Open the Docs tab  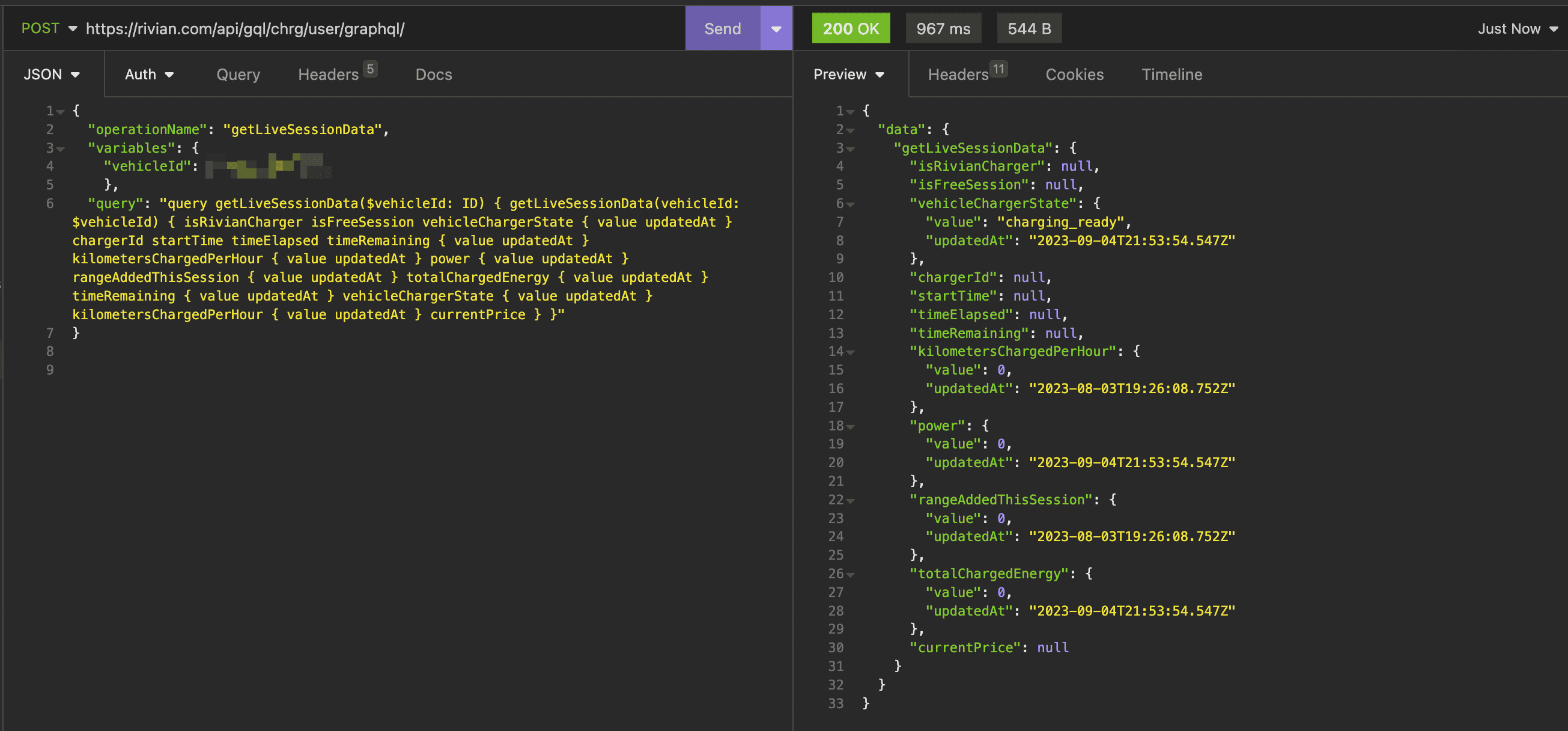pos(433,75)
